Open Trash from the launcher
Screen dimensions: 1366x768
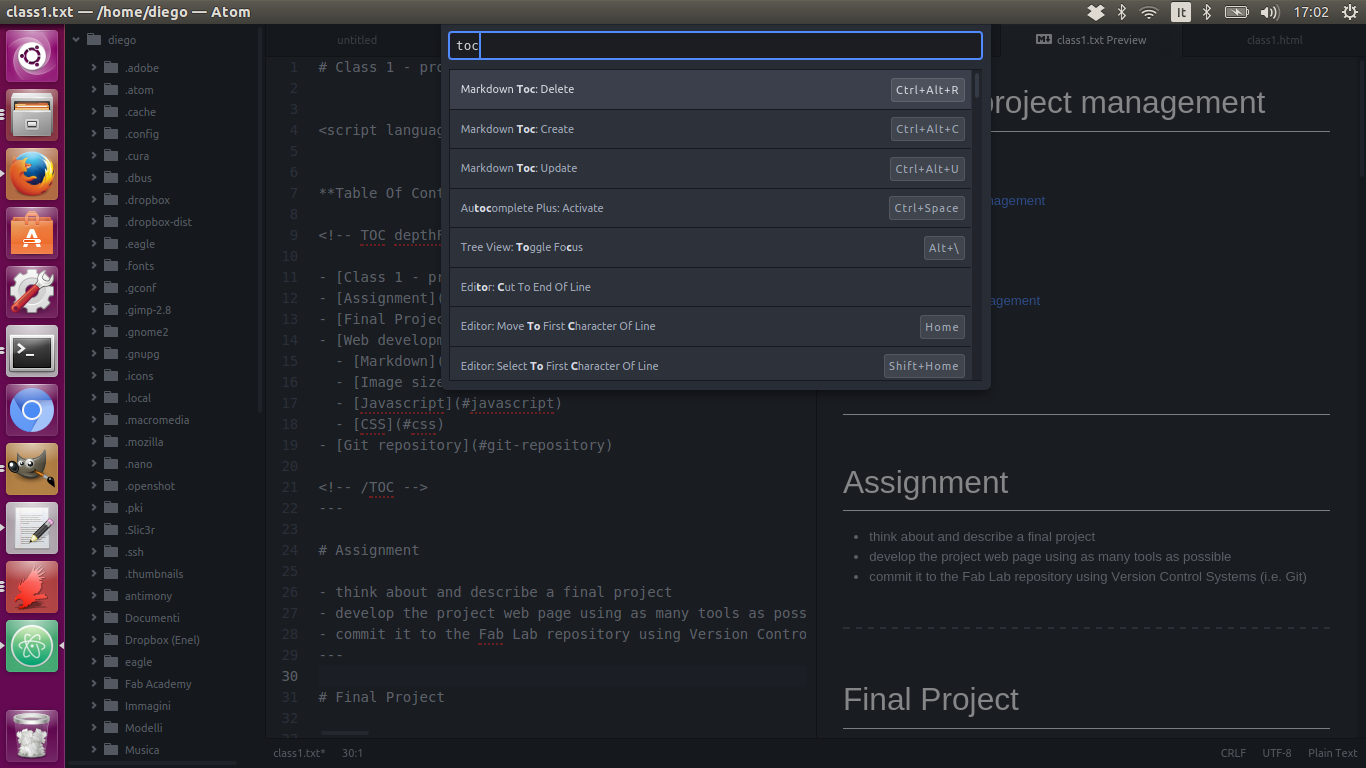(33, 735)
